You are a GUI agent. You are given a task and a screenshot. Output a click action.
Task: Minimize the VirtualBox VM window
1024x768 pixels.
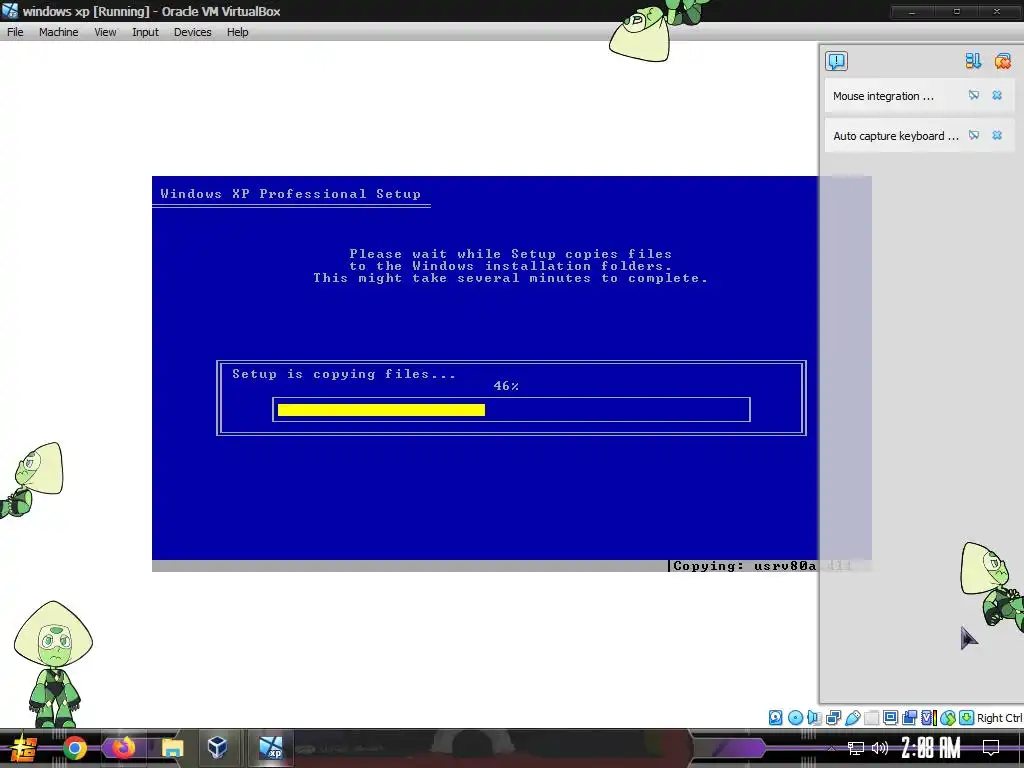pos(912,12)
